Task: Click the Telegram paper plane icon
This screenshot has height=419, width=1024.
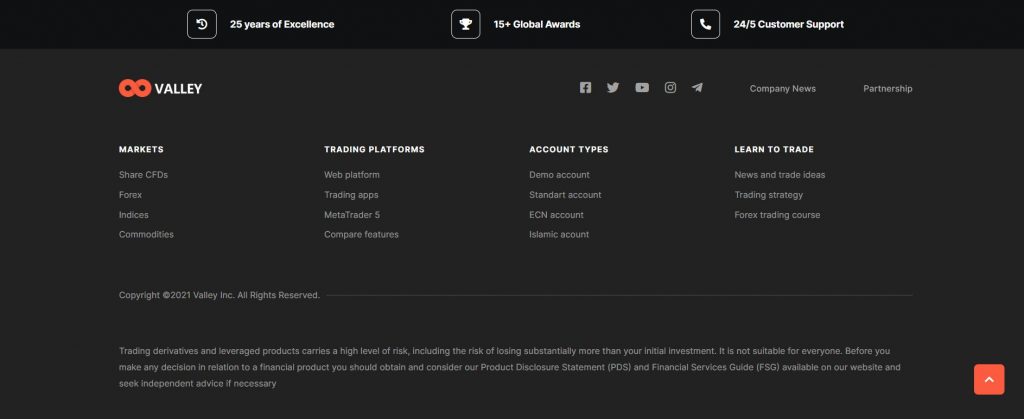Action: pyautogui.click(x=697, y=88)
